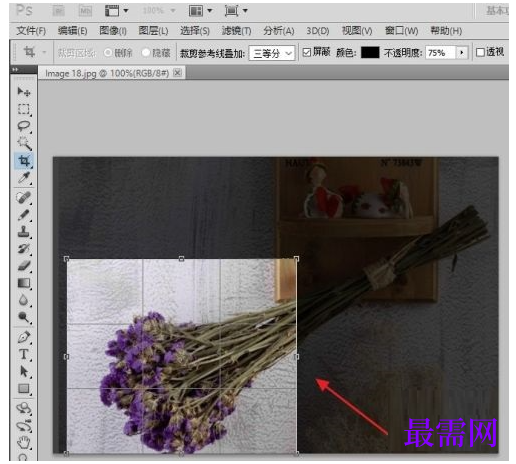Select the Horizontal Type tool

[x=24, y=354]
